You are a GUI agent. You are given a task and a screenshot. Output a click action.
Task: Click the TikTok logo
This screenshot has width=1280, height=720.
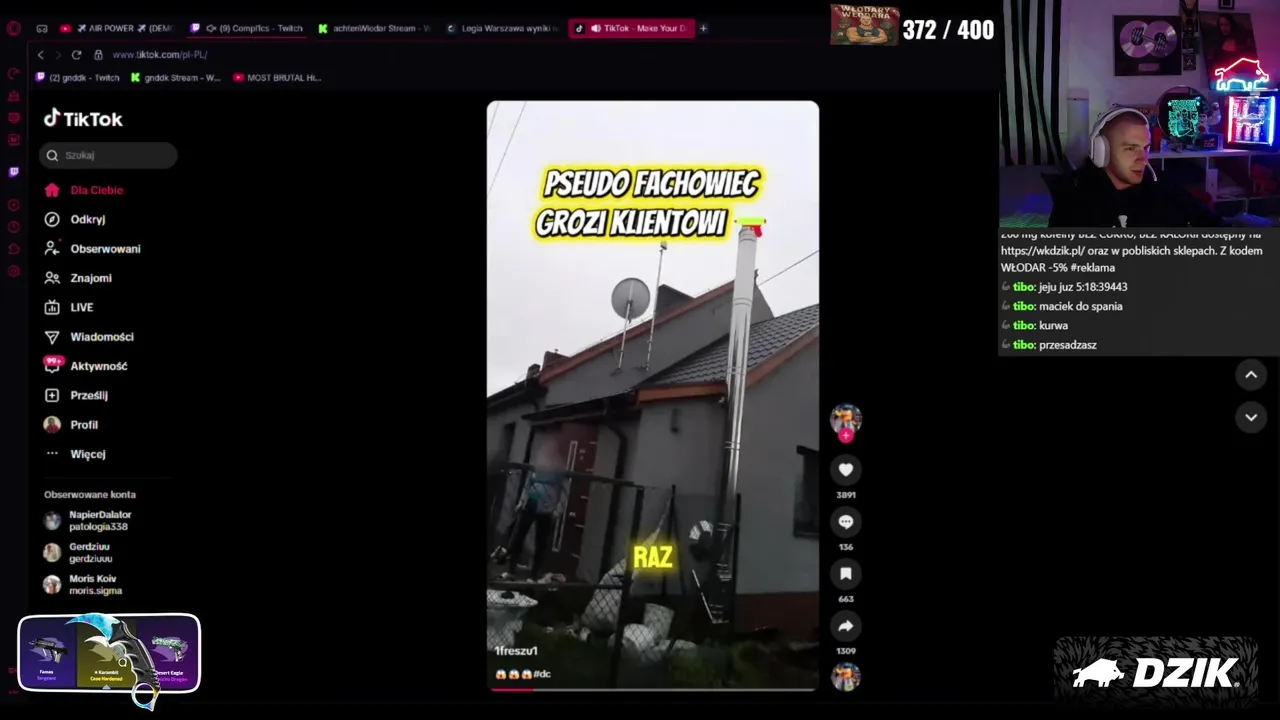pyautogui.click(x=83, y=119)
